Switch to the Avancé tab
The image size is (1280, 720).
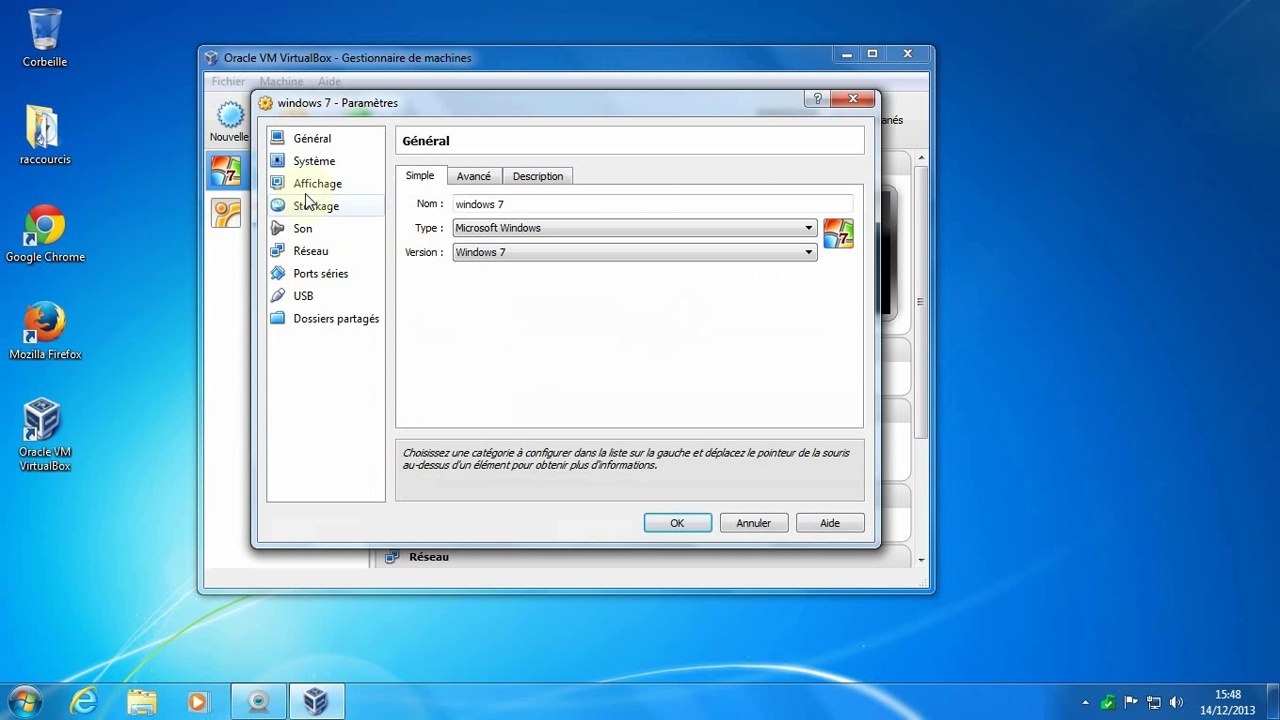click(x=474, y=176)
